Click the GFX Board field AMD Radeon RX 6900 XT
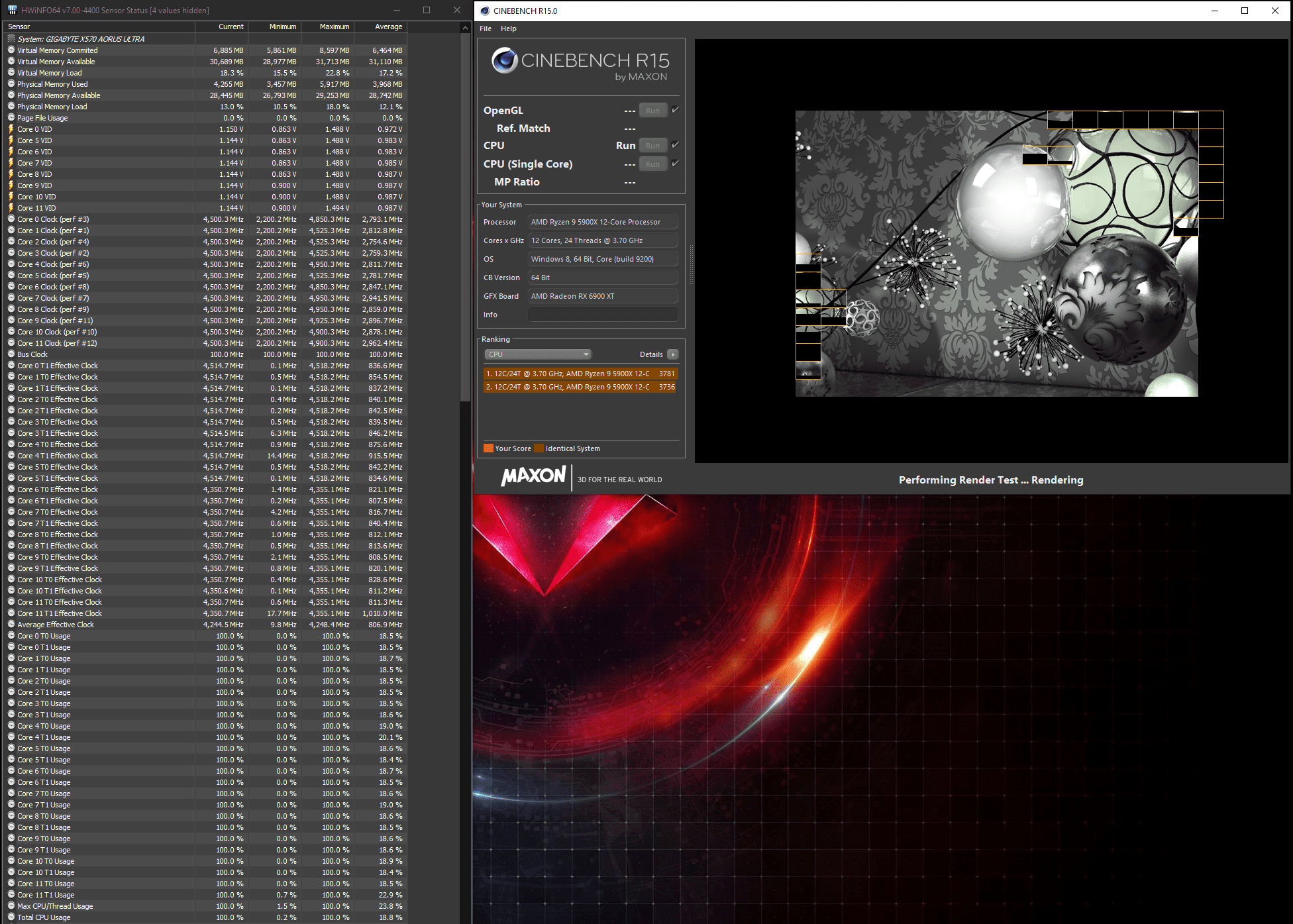1293x924 pixels. coord(603,296)
